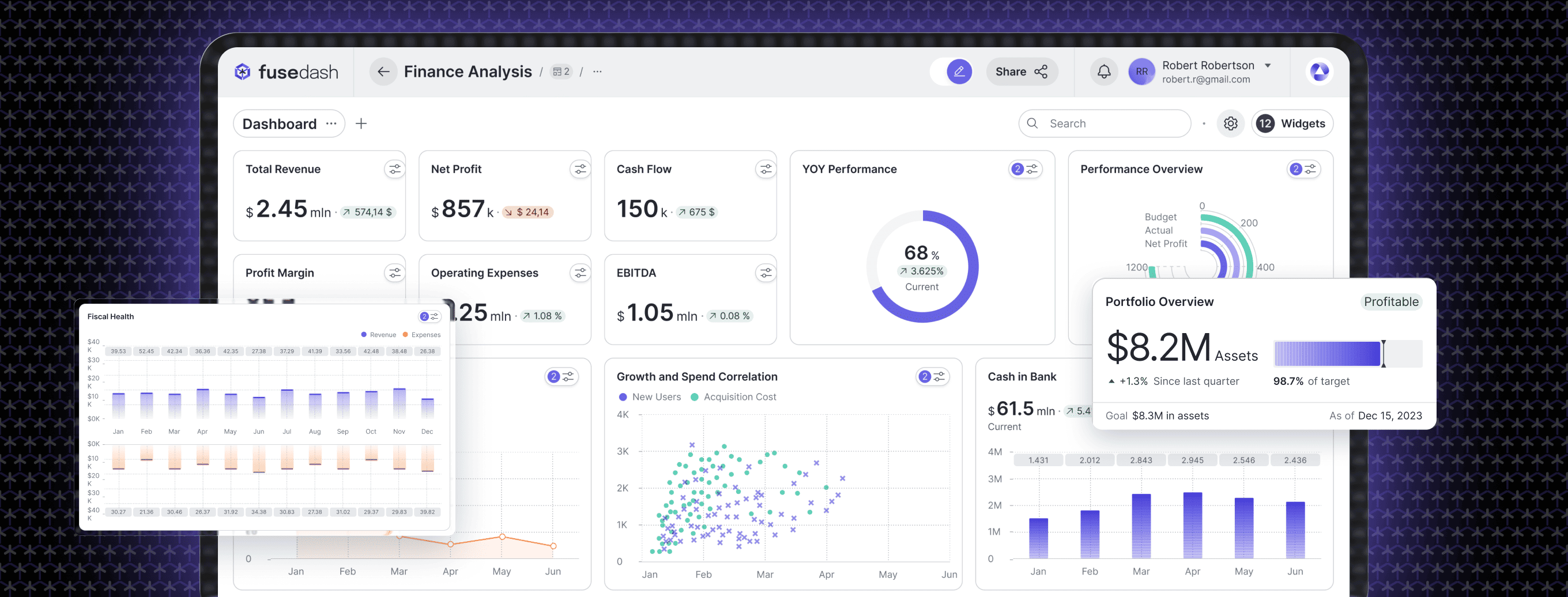This screenshot has width=1568, height=597.
Task: Click the 3.625% change badge in YOY donut
Action: coord(922,271)
